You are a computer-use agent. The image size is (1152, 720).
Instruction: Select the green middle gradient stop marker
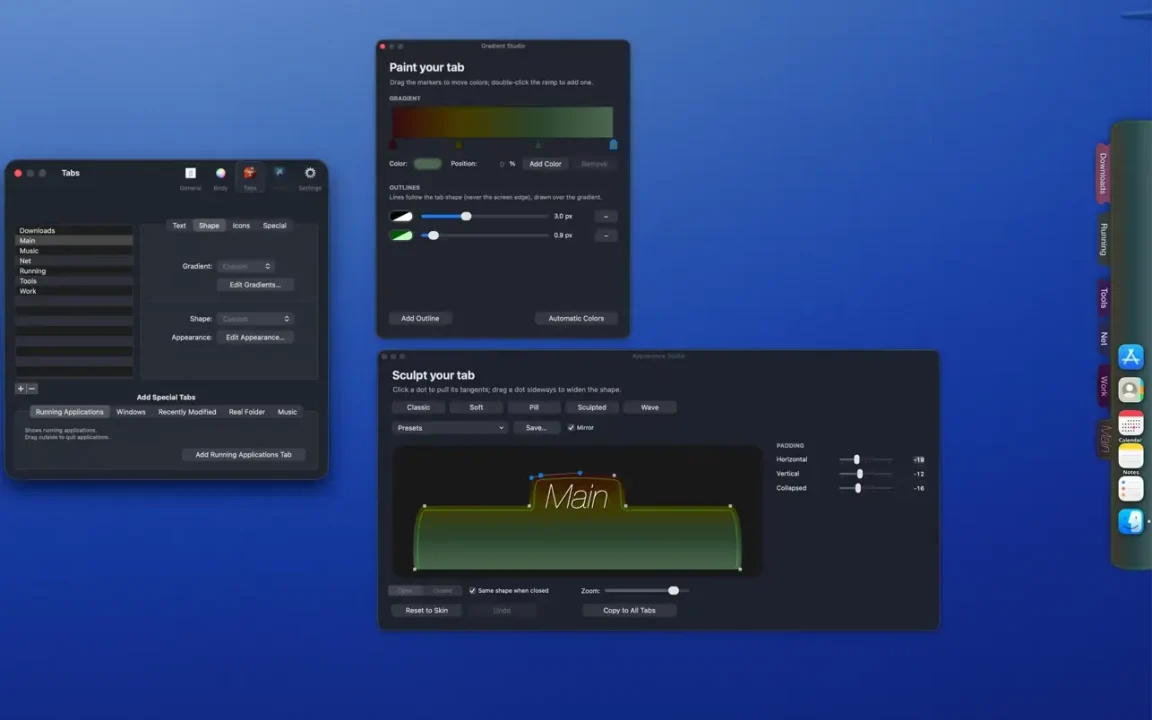(538, 145)
